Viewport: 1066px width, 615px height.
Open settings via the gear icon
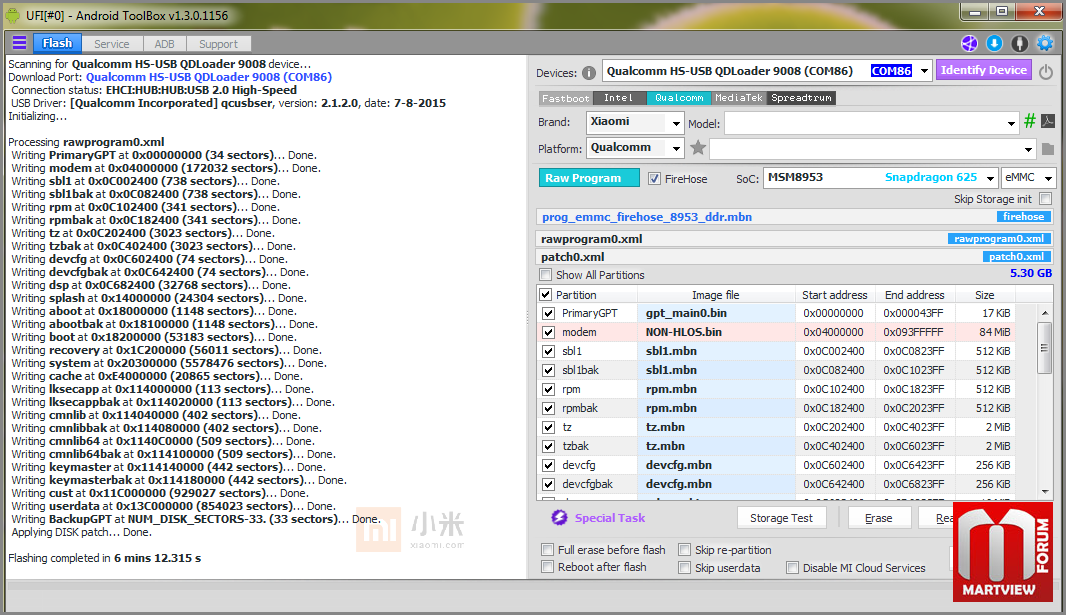[1045, 43]
